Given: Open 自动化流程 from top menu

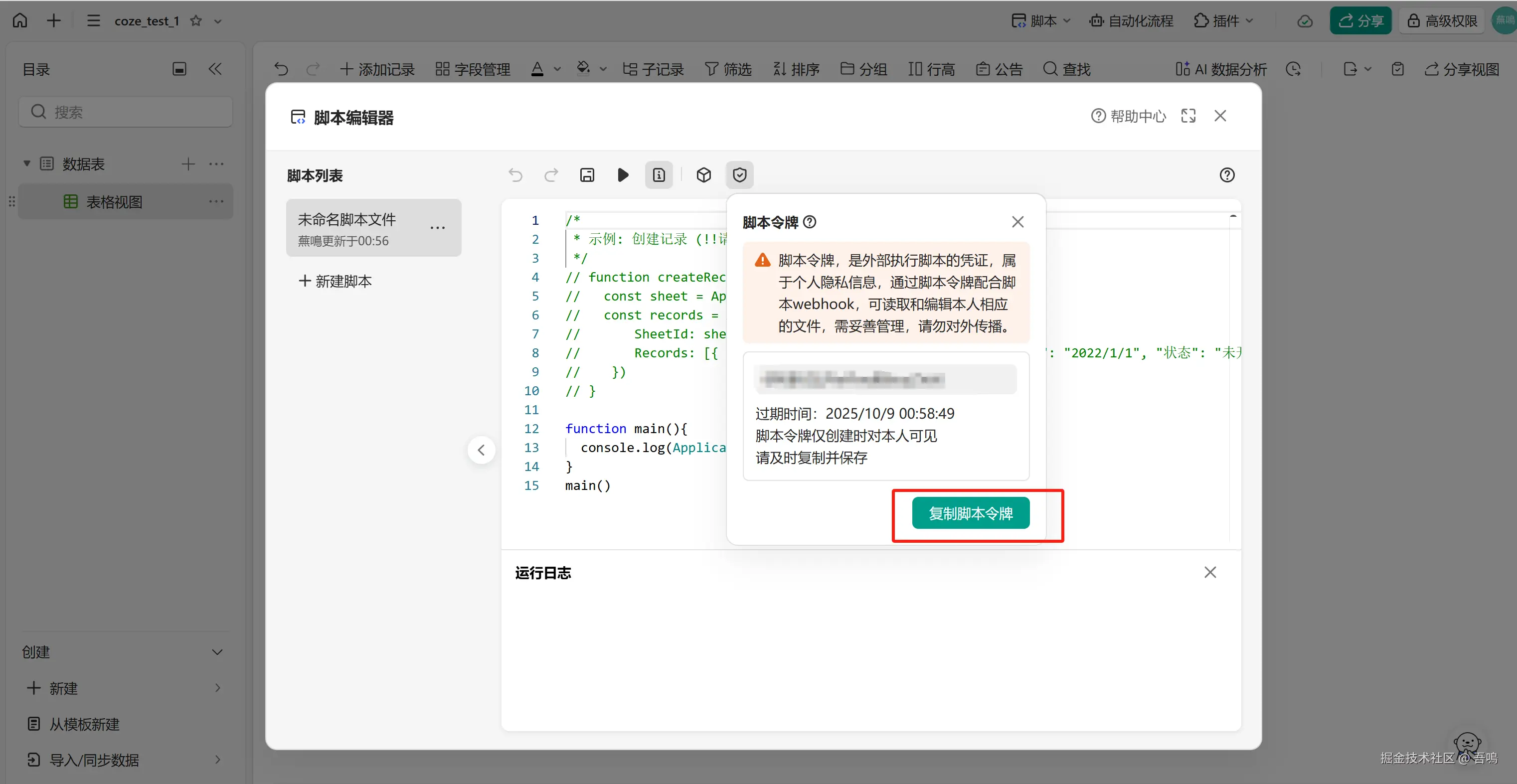Looking at the screenshot, I should 1131,21.
